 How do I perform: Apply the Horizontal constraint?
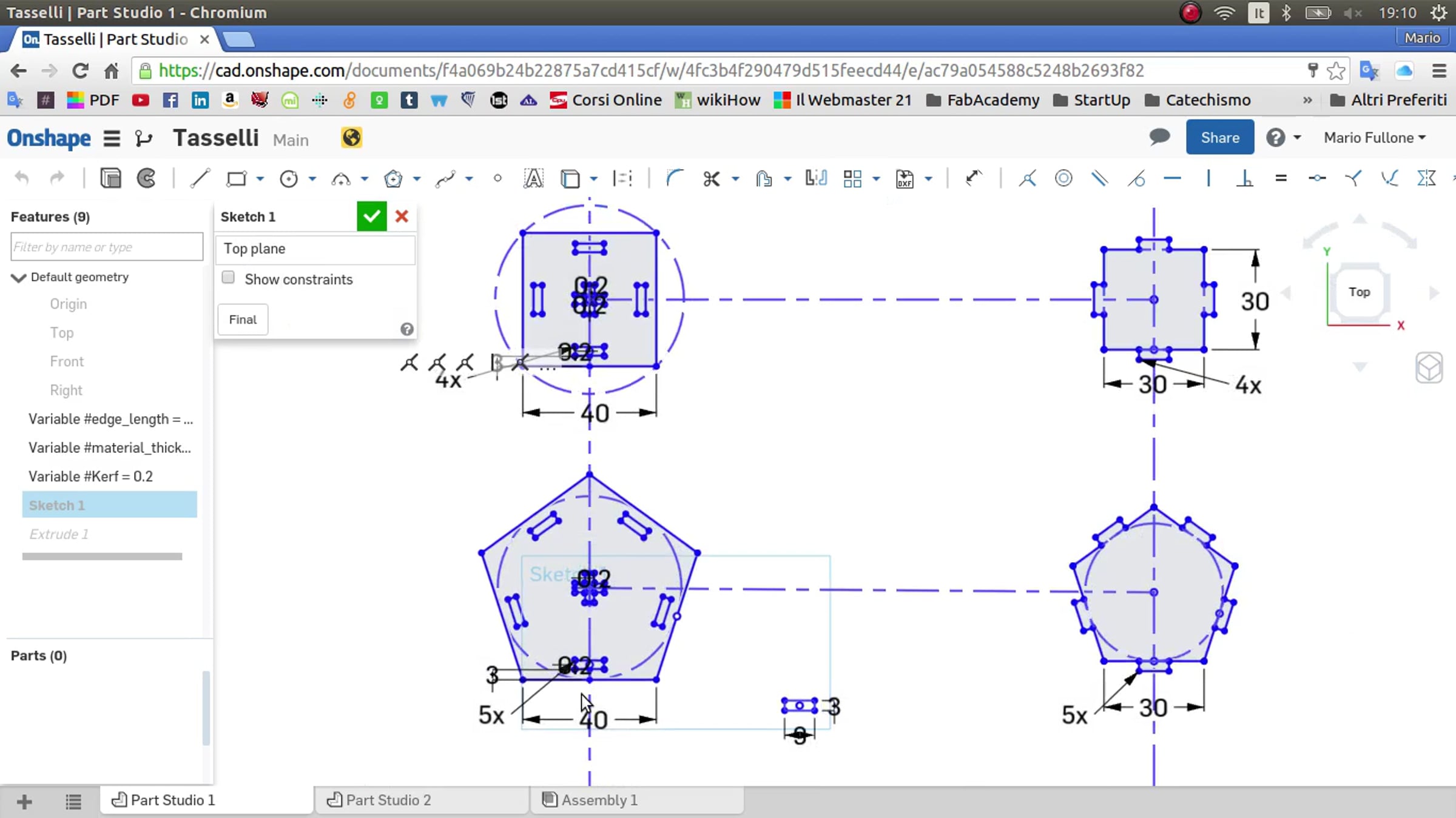pos(1172,178)
